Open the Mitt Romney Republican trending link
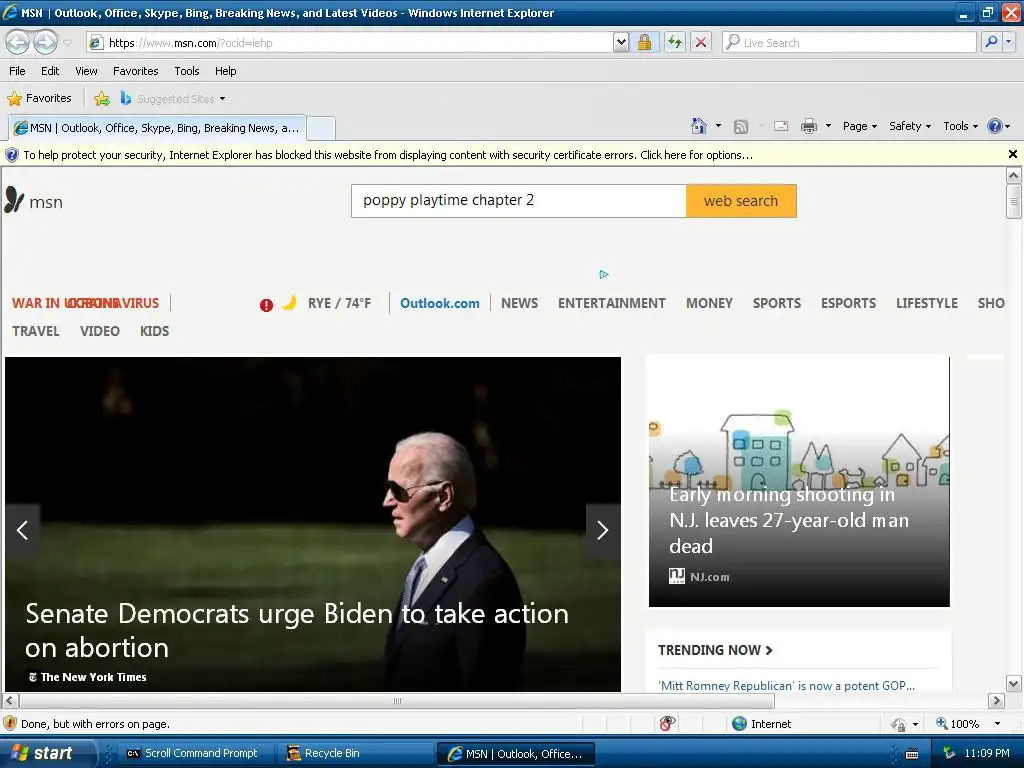 (786, 685)
